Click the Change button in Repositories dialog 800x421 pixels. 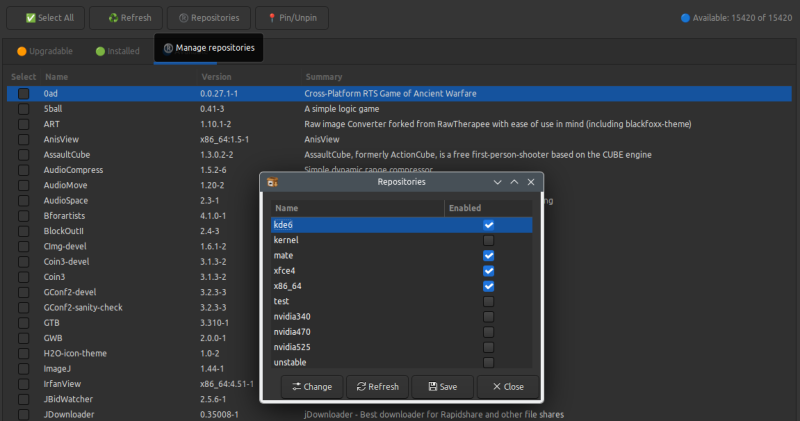[312, 387]
